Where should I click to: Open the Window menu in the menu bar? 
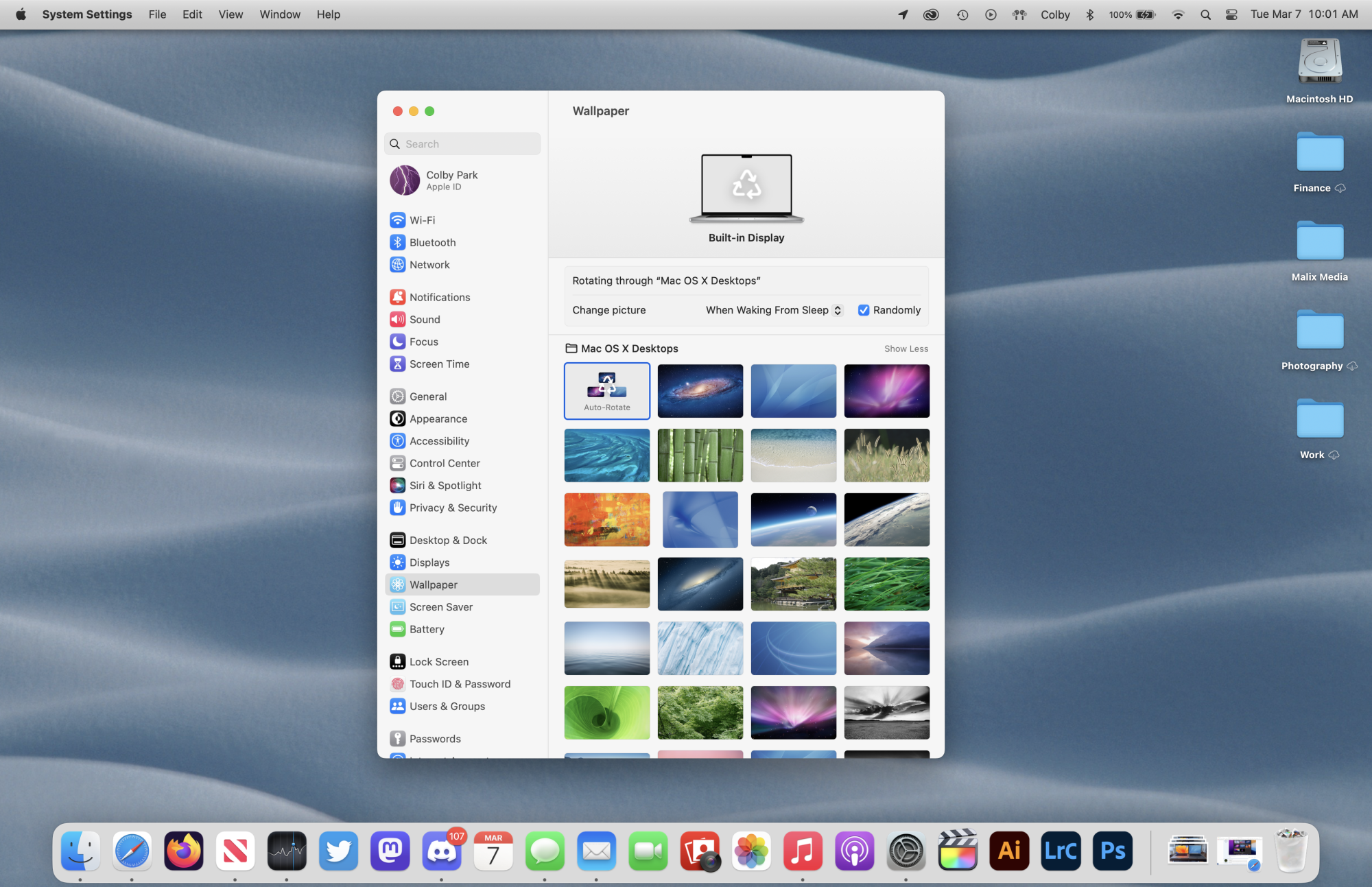[279, 14]
